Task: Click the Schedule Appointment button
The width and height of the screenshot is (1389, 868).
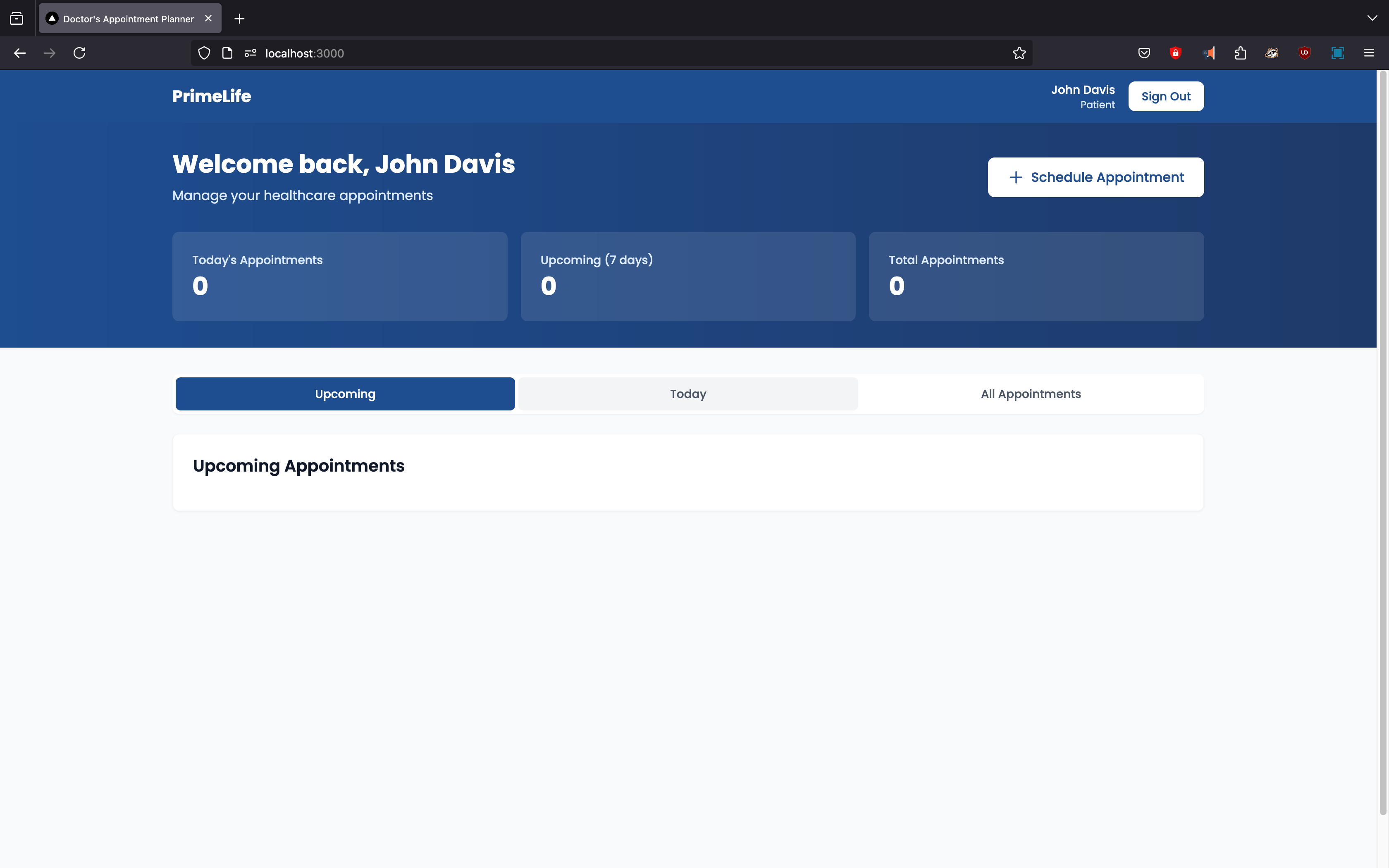Action: tap(1095, 177)
